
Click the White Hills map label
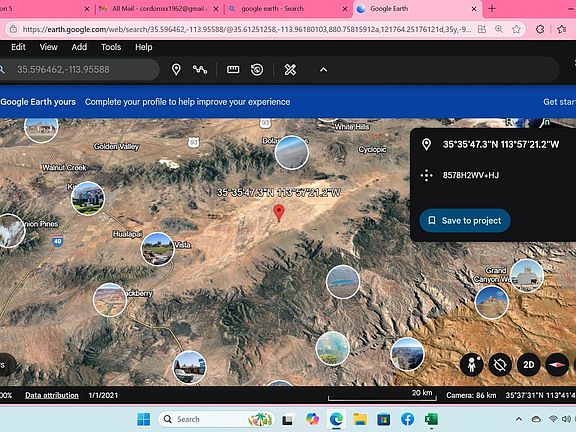pos(352,127)
